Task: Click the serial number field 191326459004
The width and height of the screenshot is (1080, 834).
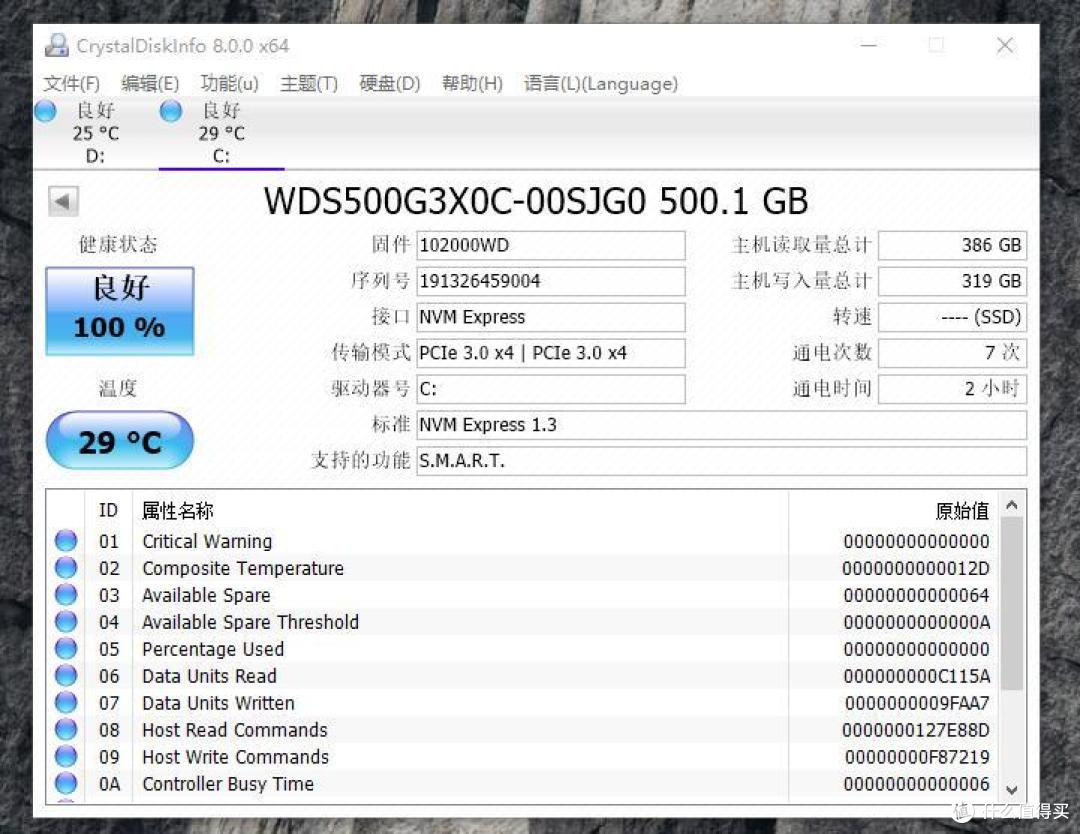Action: point(550,281)
